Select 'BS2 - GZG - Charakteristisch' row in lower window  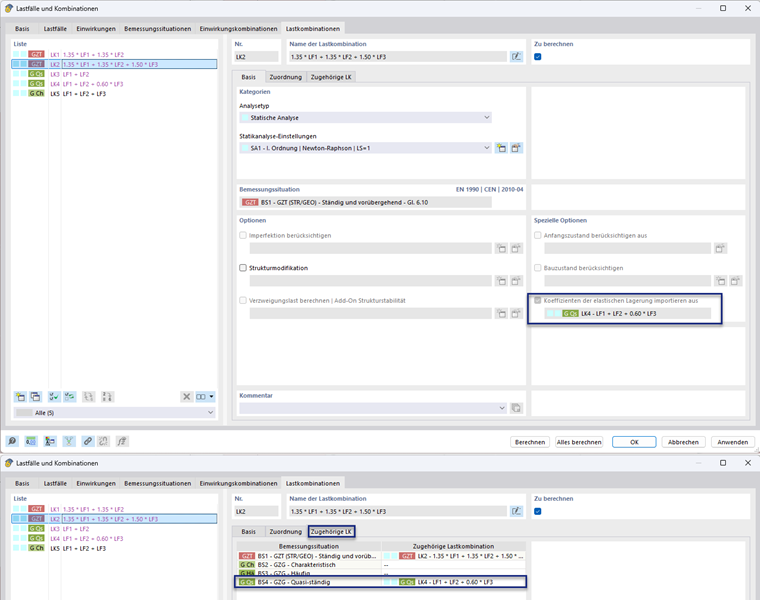[x=380, y=565]
